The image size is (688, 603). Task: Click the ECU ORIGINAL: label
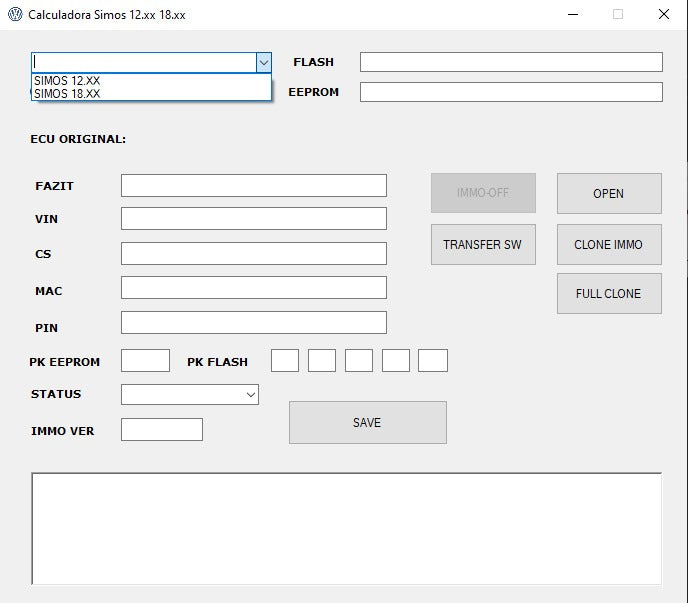coord(78,139)
